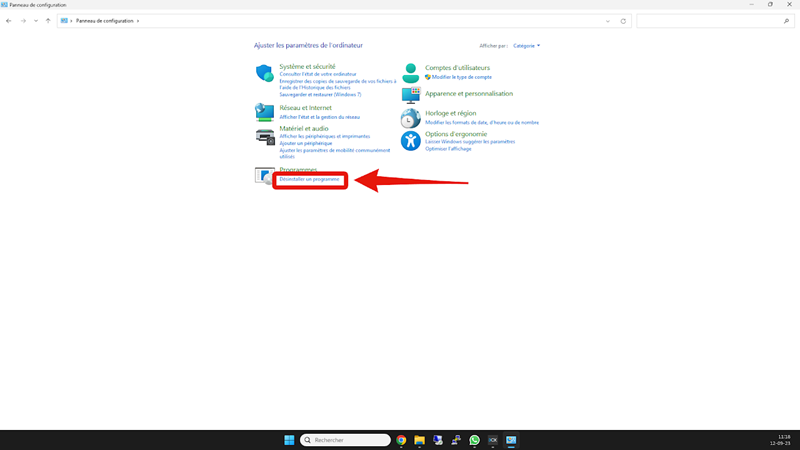Click the Système et sécurité shield icon

[x=265, y=73]
